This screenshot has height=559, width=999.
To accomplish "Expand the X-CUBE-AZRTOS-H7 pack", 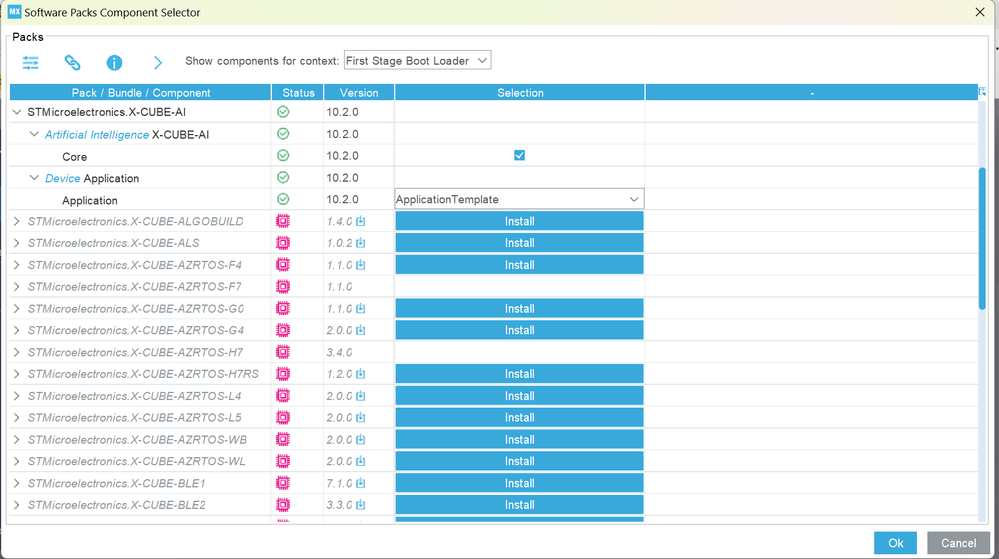I will click(x=17, y=352).
